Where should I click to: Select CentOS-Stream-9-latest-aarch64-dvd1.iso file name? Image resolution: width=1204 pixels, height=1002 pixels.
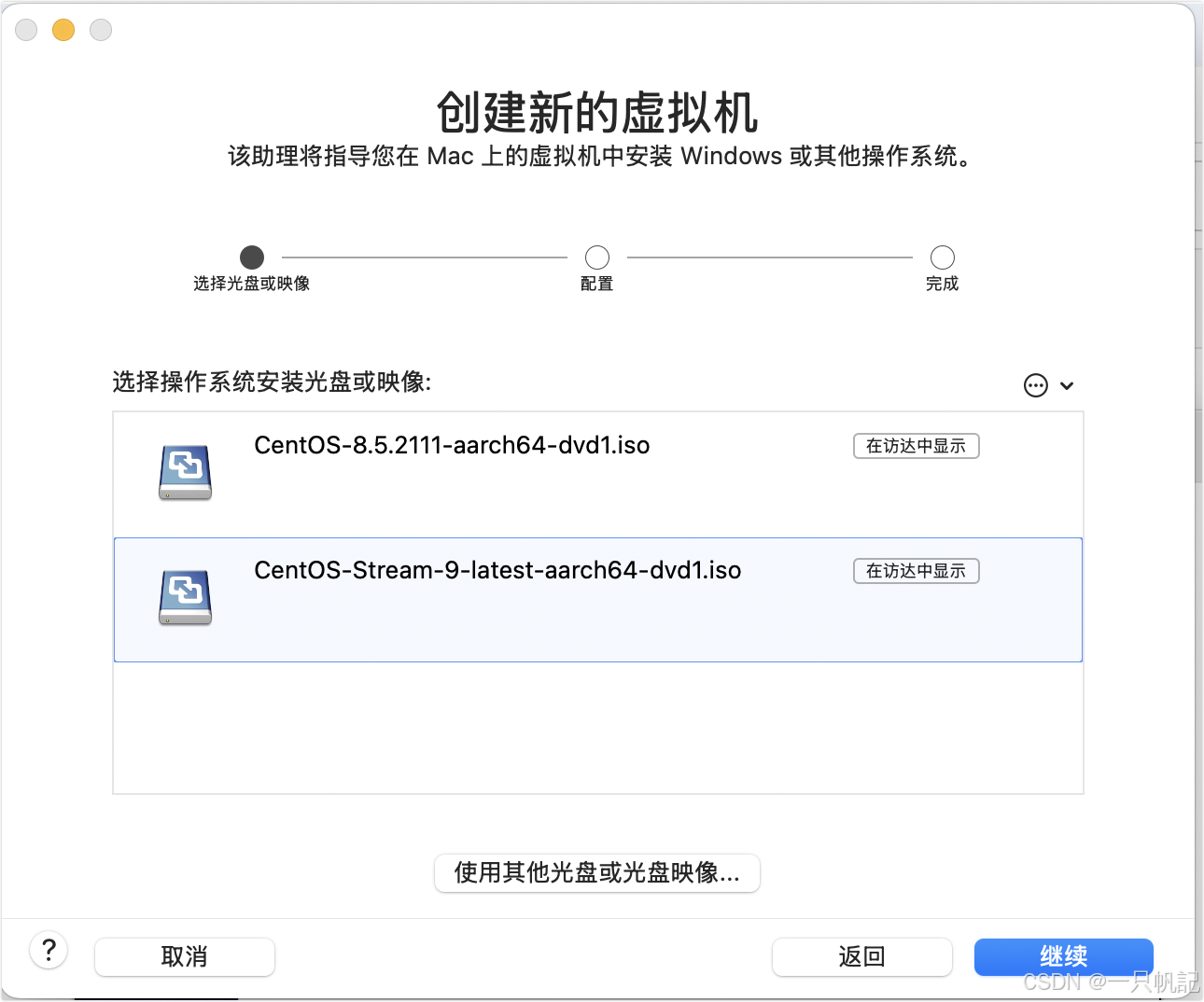[497, 570]
